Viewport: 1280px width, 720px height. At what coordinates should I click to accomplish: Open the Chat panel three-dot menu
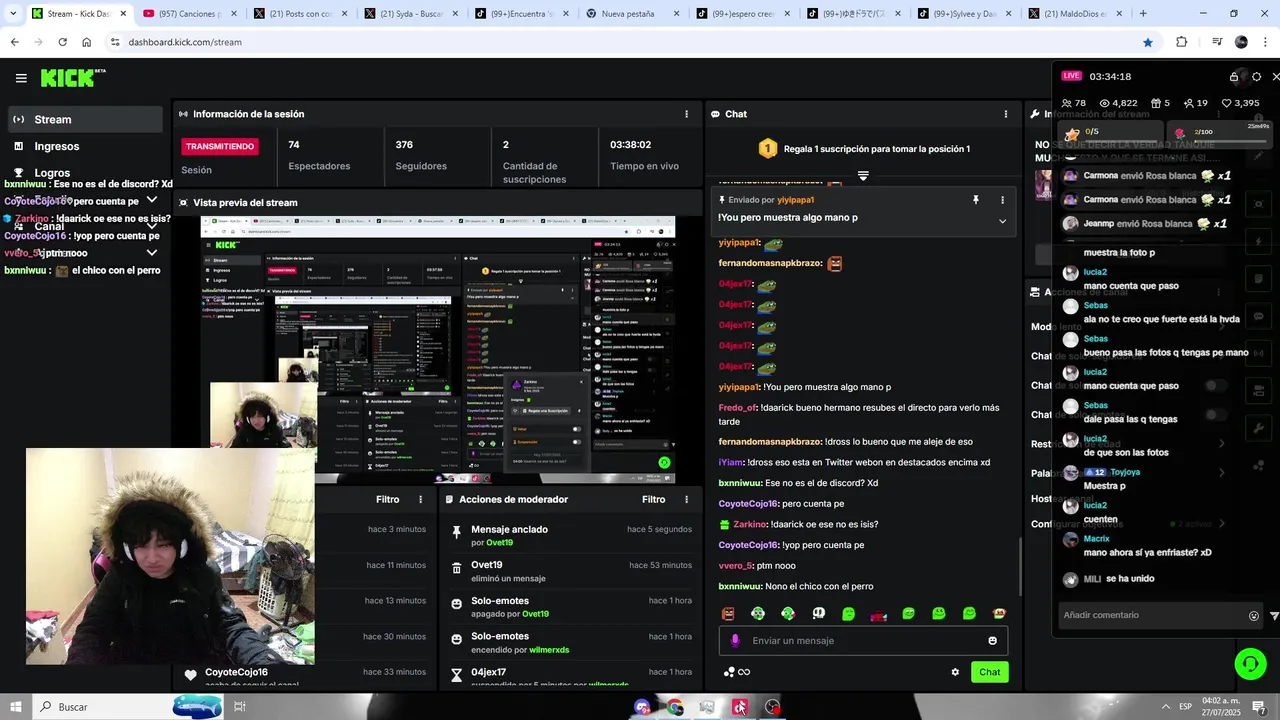1005,114
